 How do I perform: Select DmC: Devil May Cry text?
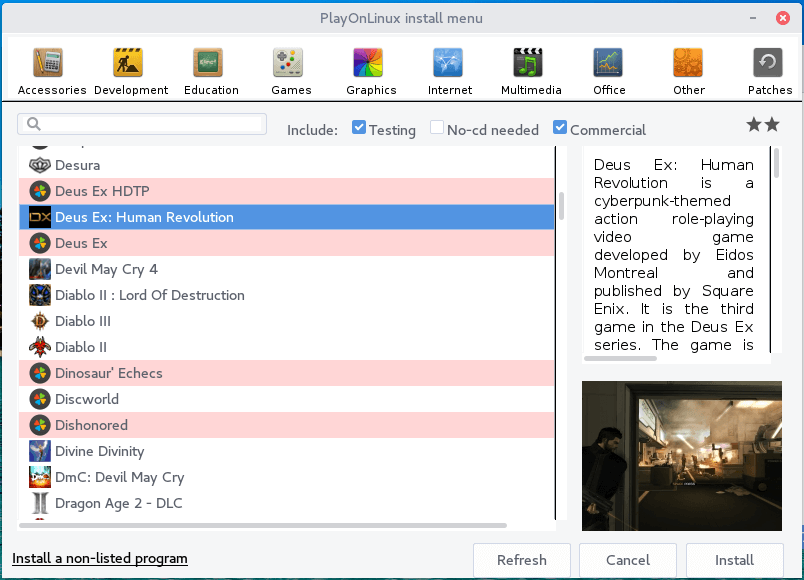click(119, 477)
